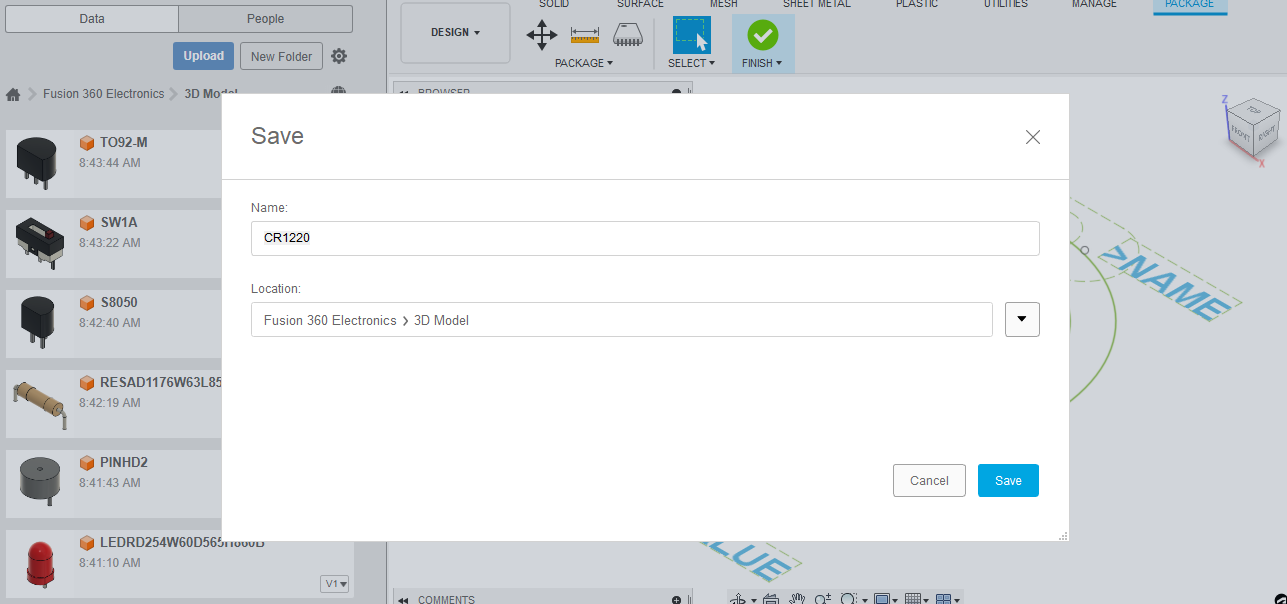The height and width of the screenshot is (604, 1287).
Task: Select the SW1A file name
Action: pos(121,223)
